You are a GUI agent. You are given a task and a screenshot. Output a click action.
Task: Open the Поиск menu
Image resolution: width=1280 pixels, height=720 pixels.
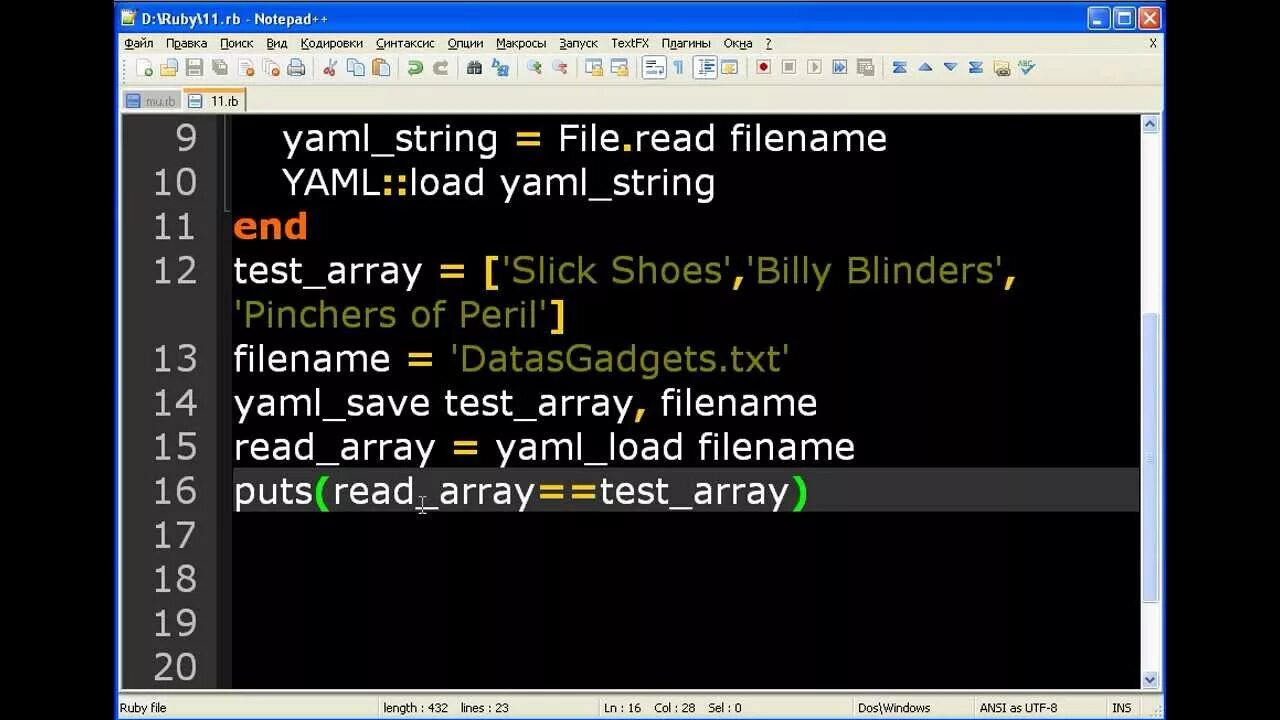point(237,44)
